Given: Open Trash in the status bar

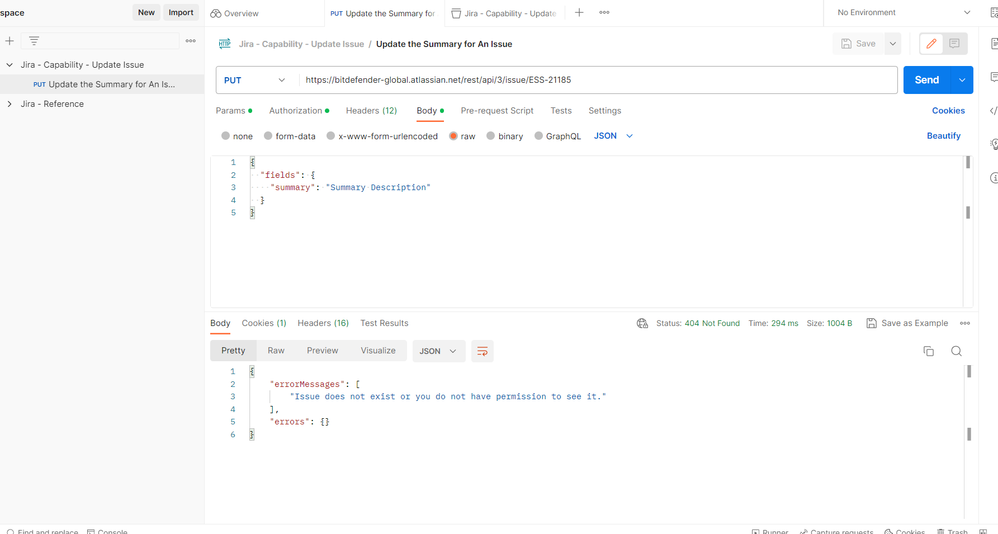Looking at the screenshot, I should [x=952, y=531].
